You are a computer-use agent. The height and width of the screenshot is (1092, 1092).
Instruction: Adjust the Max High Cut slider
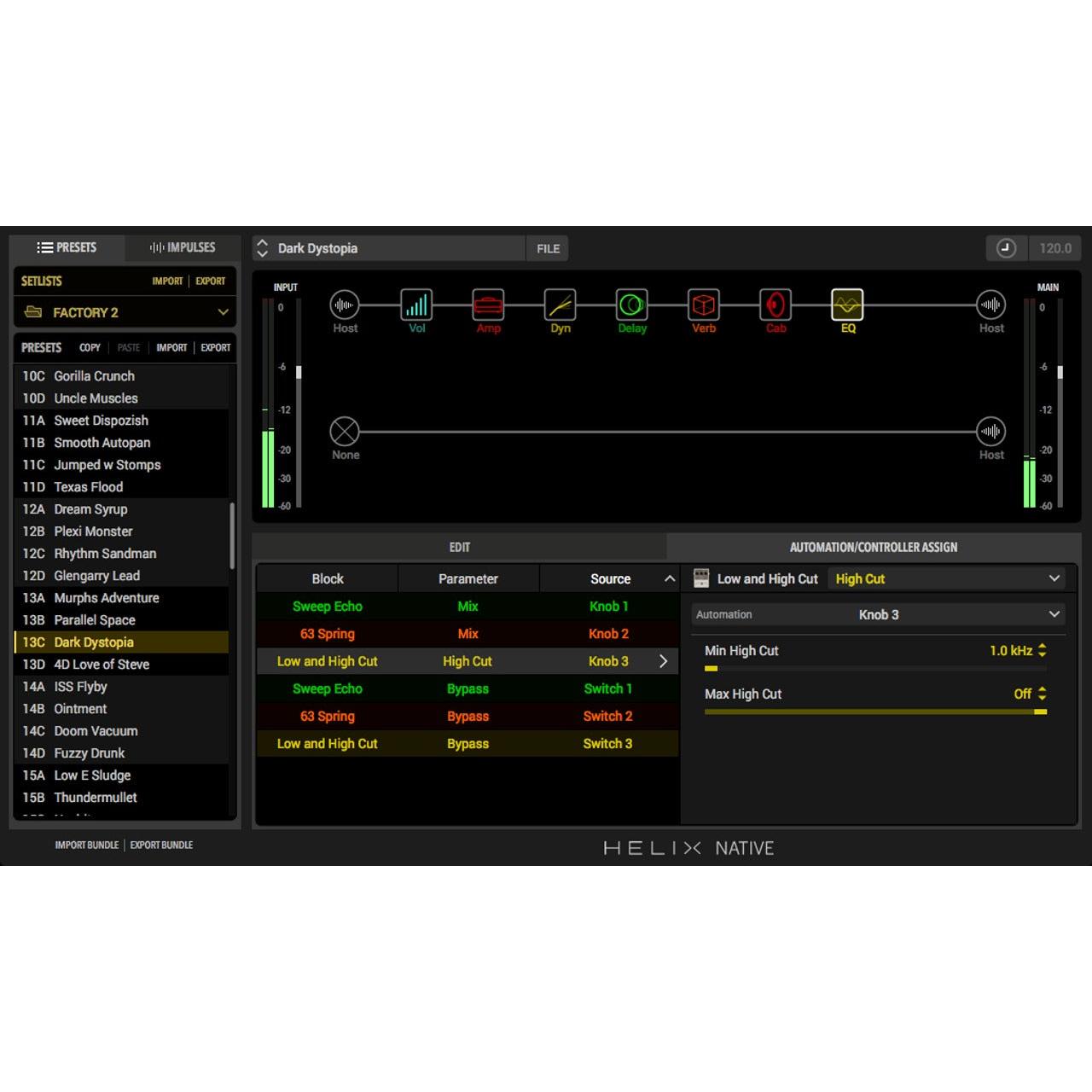pos(874,711)
